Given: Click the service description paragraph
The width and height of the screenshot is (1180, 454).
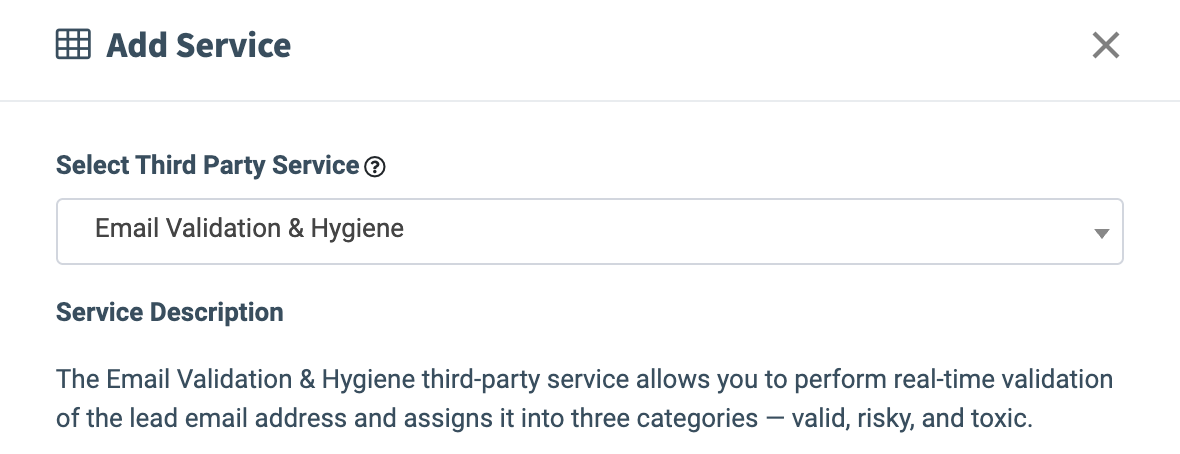Looking at the screenshot, I should pyautogui.click(x=584, y=399).
